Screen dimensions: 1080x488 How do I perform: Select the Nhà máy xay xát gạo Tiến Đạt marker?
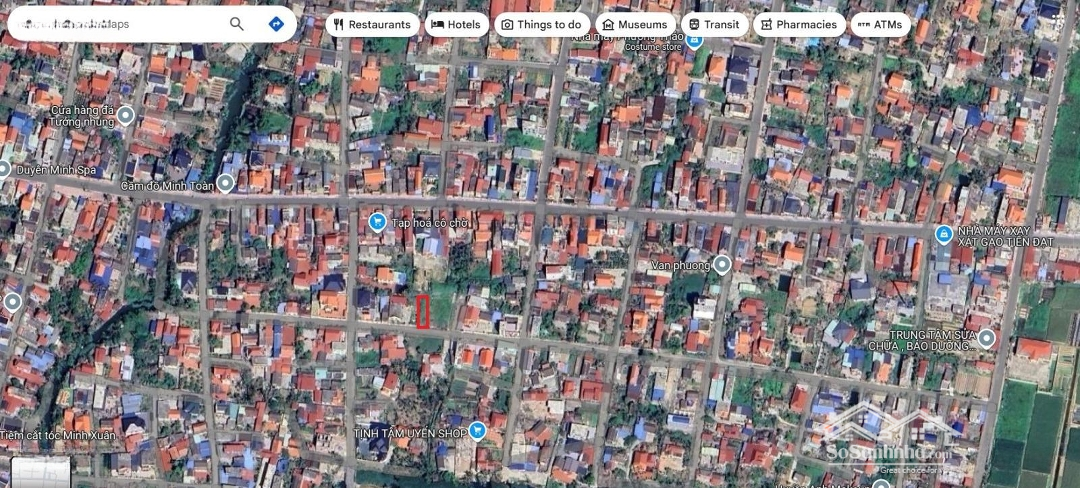[x=943, y=234]
